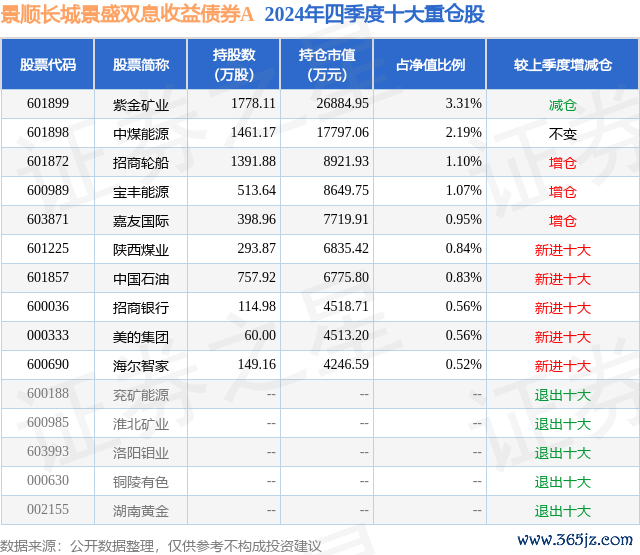Select stock code 000333
This screenshot has width=640, height=555.
tap(48, 335)
